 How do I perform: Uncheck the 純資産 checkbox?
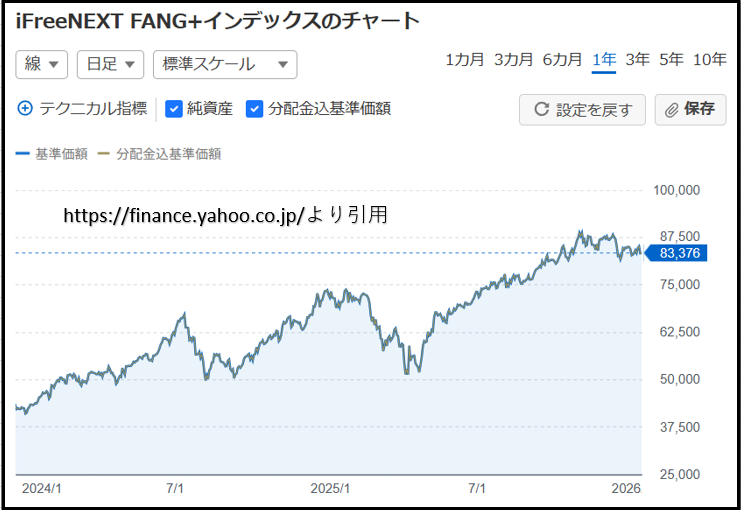click(x=174, y=108)
